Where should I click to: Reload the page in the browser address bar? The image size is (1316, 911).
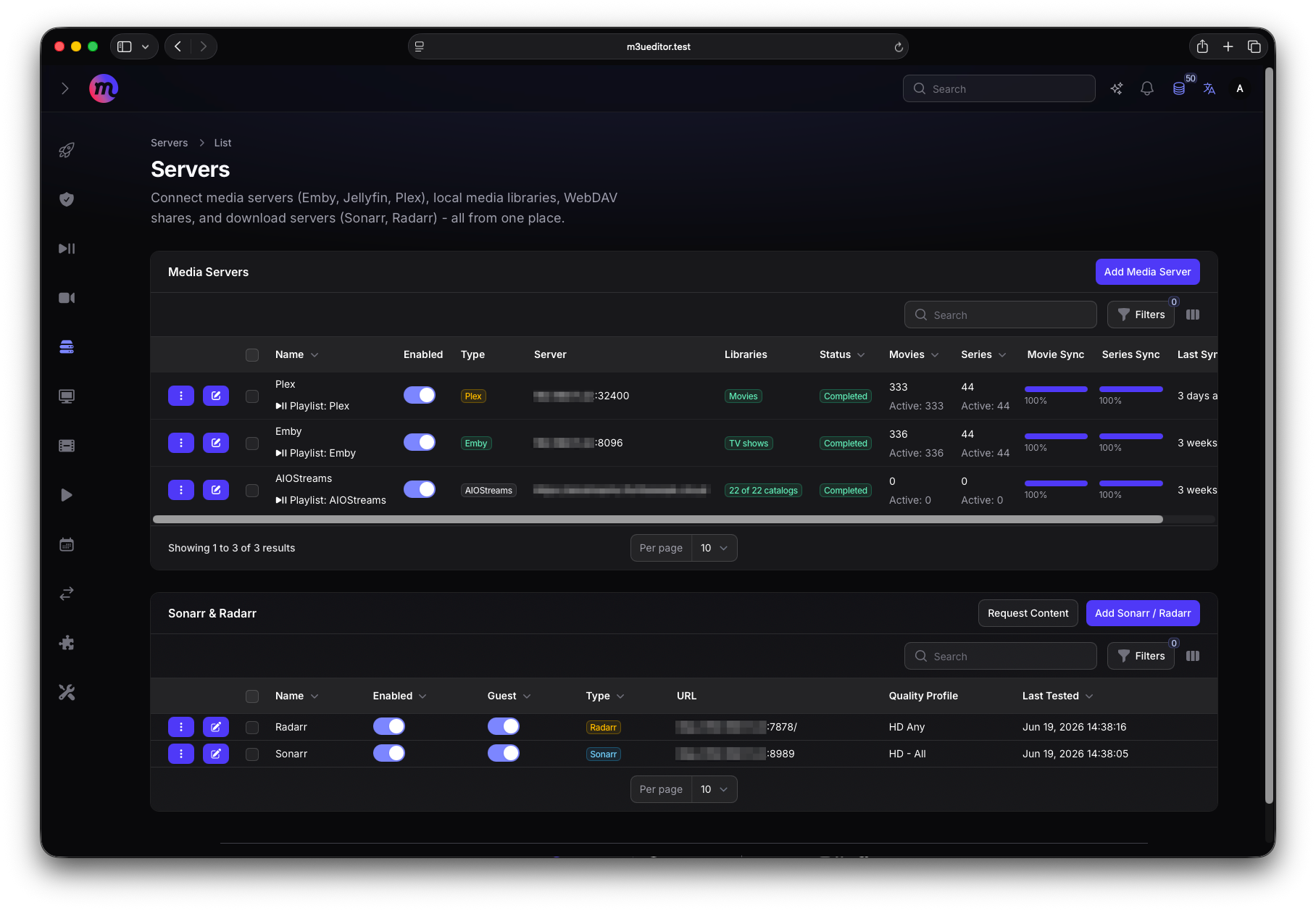[x=899, y=46]
